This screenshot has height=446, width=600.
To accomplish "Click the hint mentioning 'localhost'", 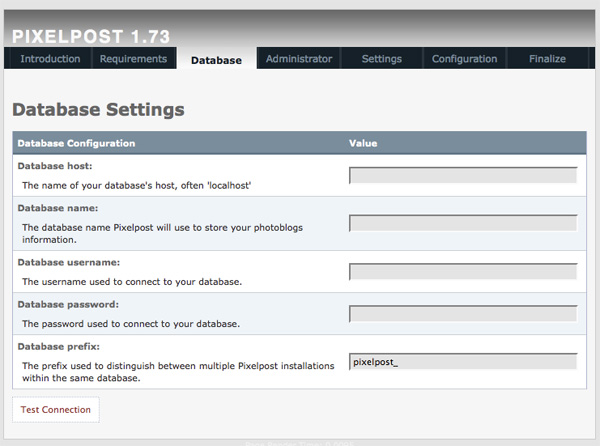I will pos(137,186).
